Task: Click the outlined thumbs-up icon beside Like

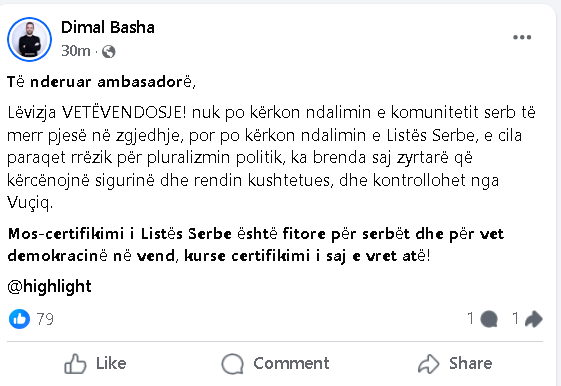Action: 75,364
